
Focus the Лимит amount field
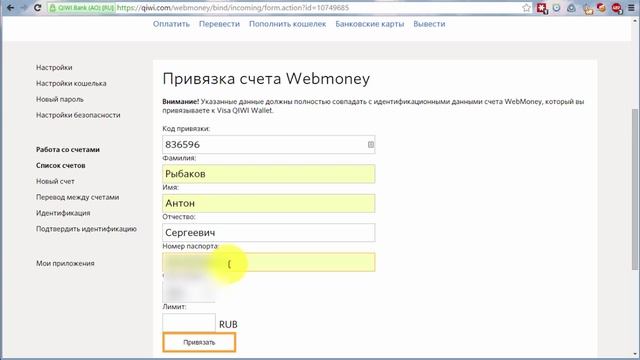(189, 323)
